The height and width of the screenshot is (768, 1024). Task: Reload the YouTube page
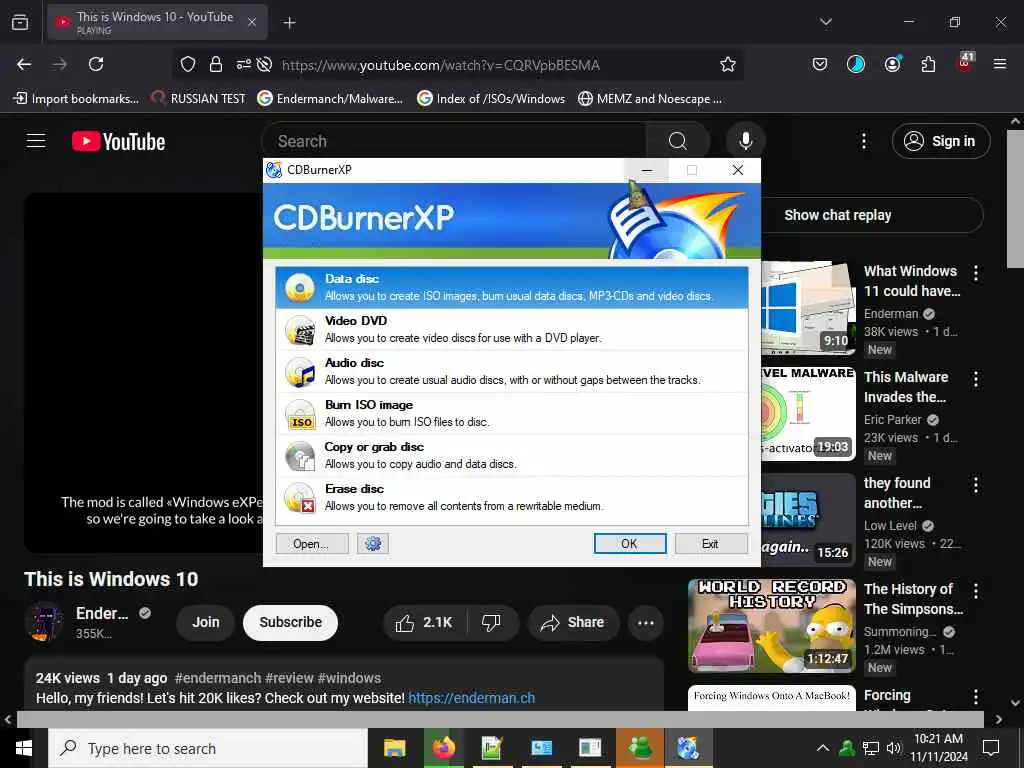[x=96, y=64]
